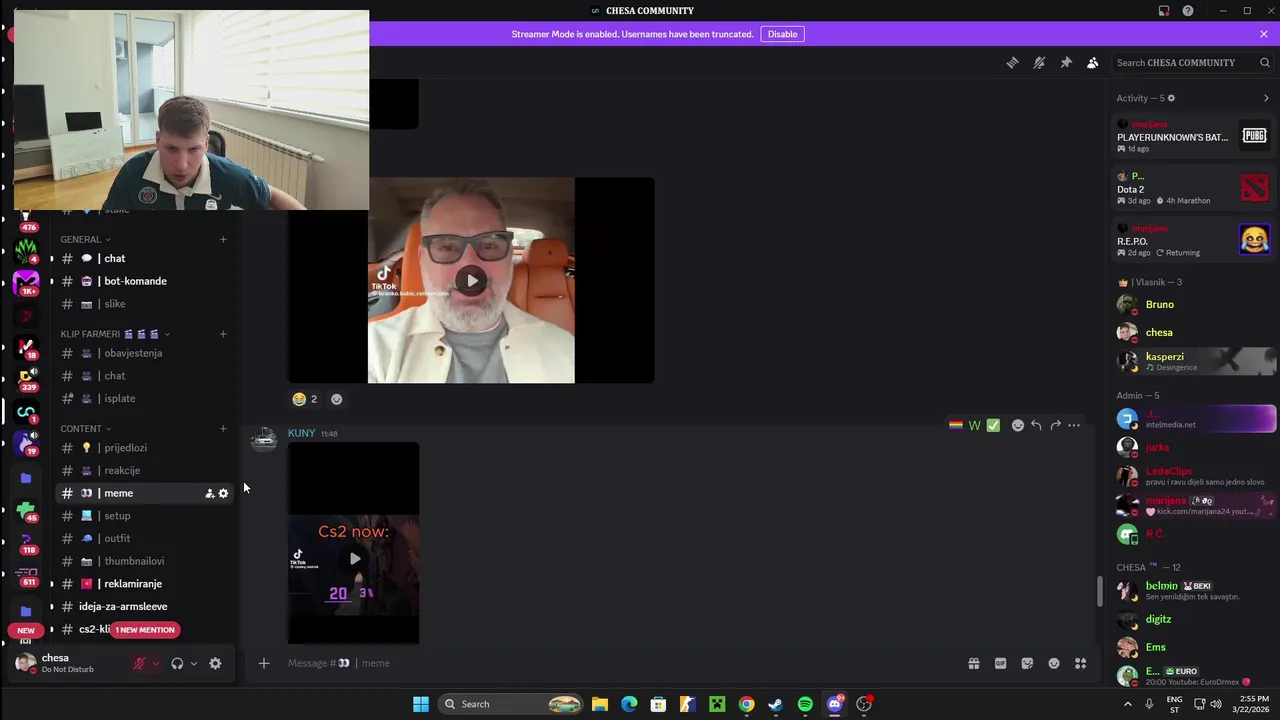Open the Add Reaction smiley on KUNY message
This screenshot has width=1280, height=720.
pos(1018,425)
